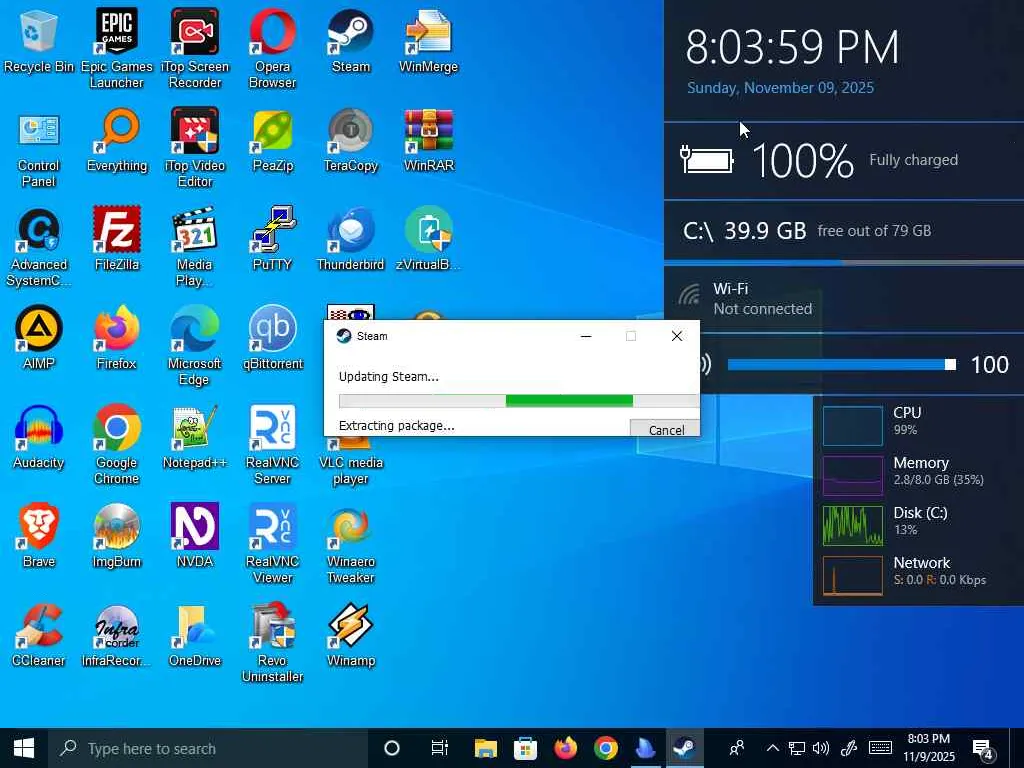Open Cortana from the taskbar
The width and height of the screenshot is (1024, 768).
point(392,748)
